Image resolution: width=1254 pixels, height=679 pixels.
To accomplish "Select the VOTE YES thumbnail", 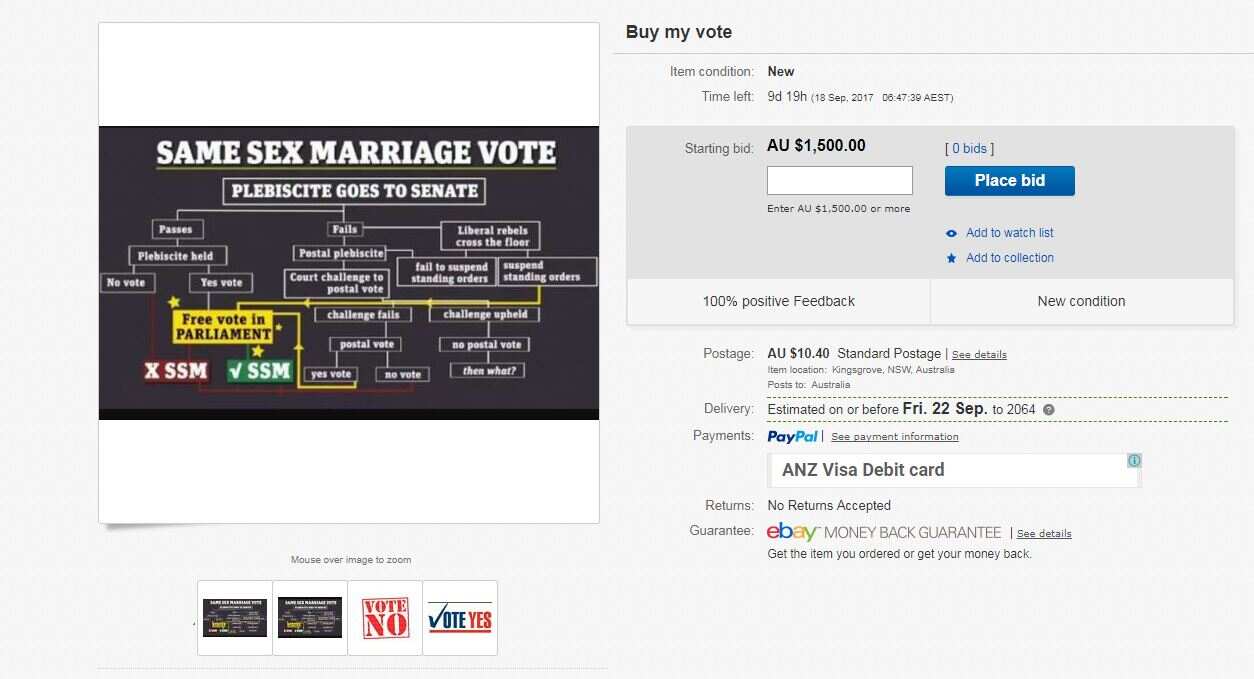I will 460,617.
